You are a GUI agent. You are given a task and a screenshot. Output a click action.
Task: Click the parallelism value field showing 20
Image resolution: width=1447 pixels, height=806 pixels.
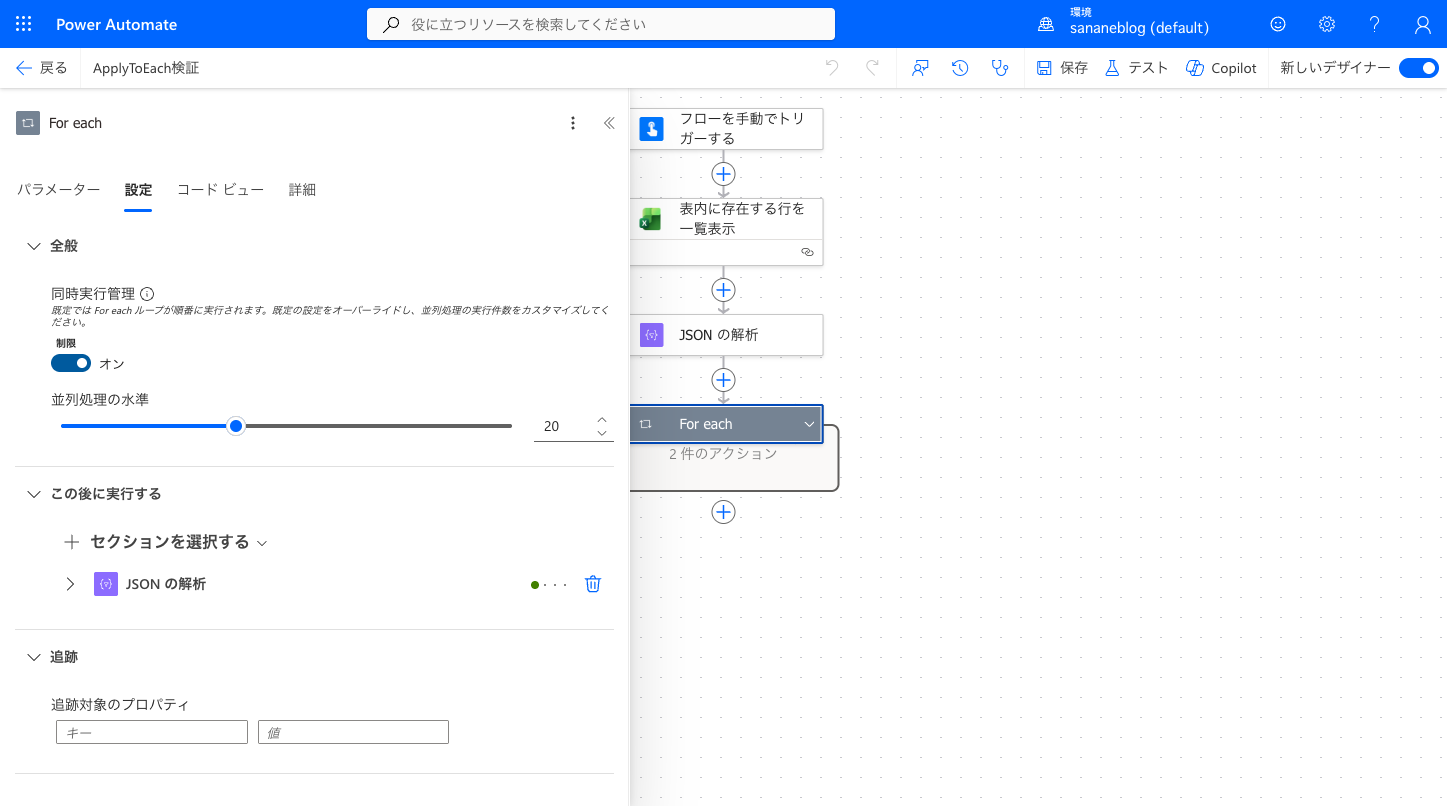[x=562, y=426]
